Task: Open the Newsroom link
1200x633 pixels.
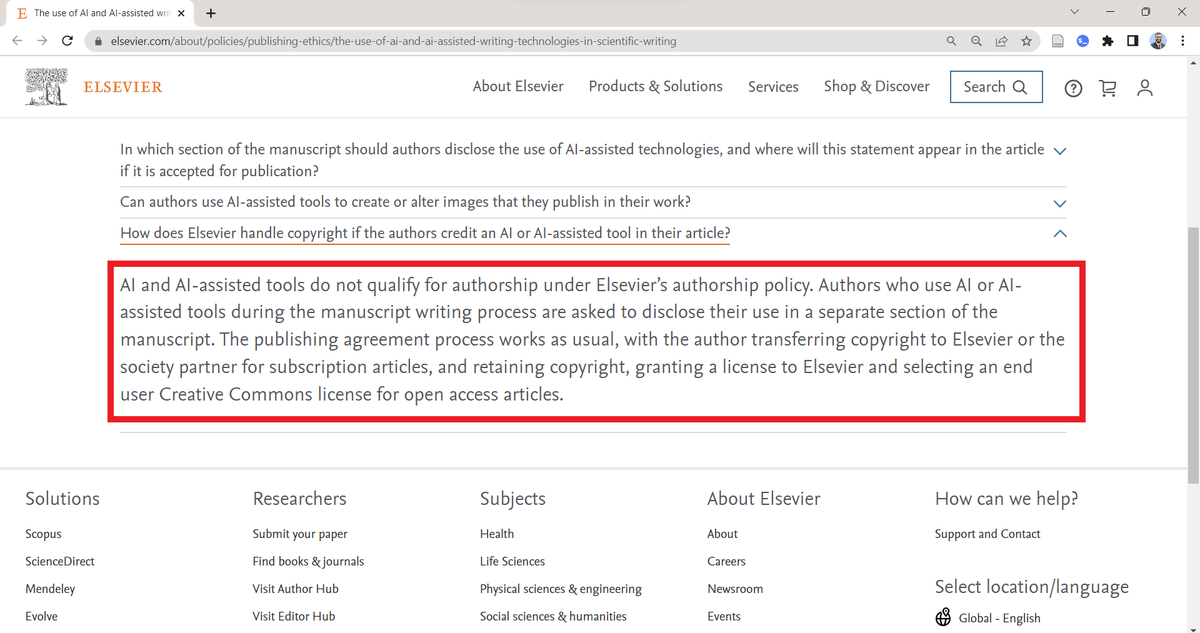Action: pos(735,589)
